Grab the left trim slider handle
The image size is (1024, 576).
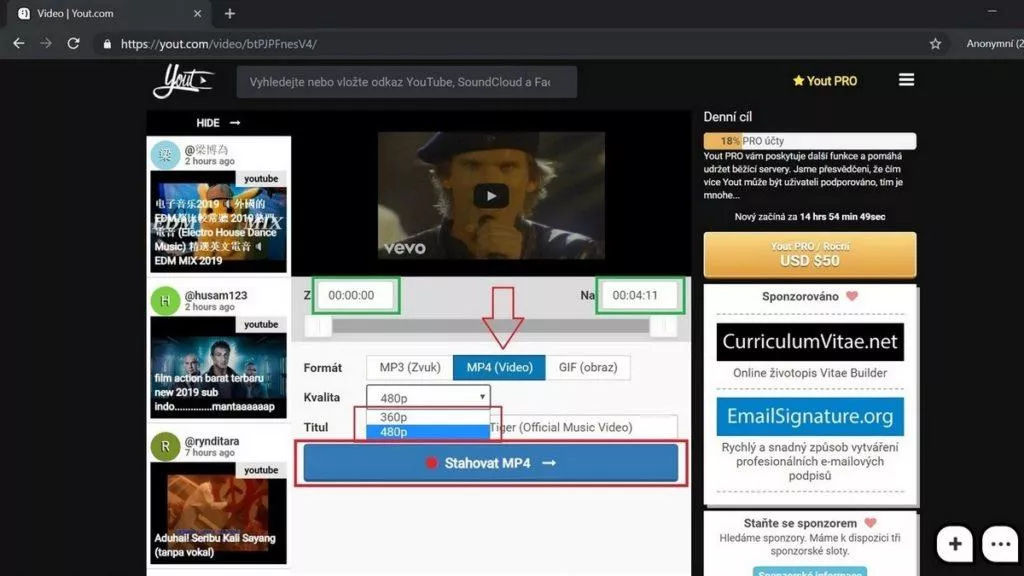tap(319, 326)
